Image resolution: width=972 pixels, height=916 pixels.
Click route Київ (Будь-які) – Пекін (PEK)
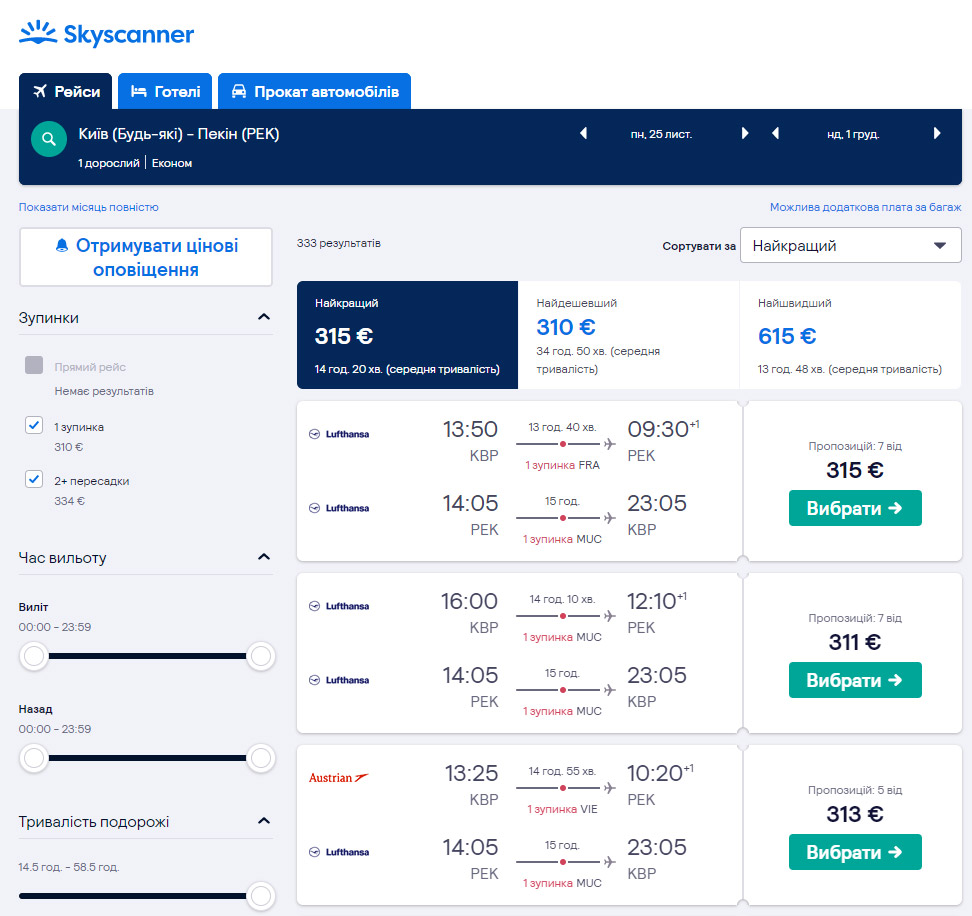pos(179,134)
